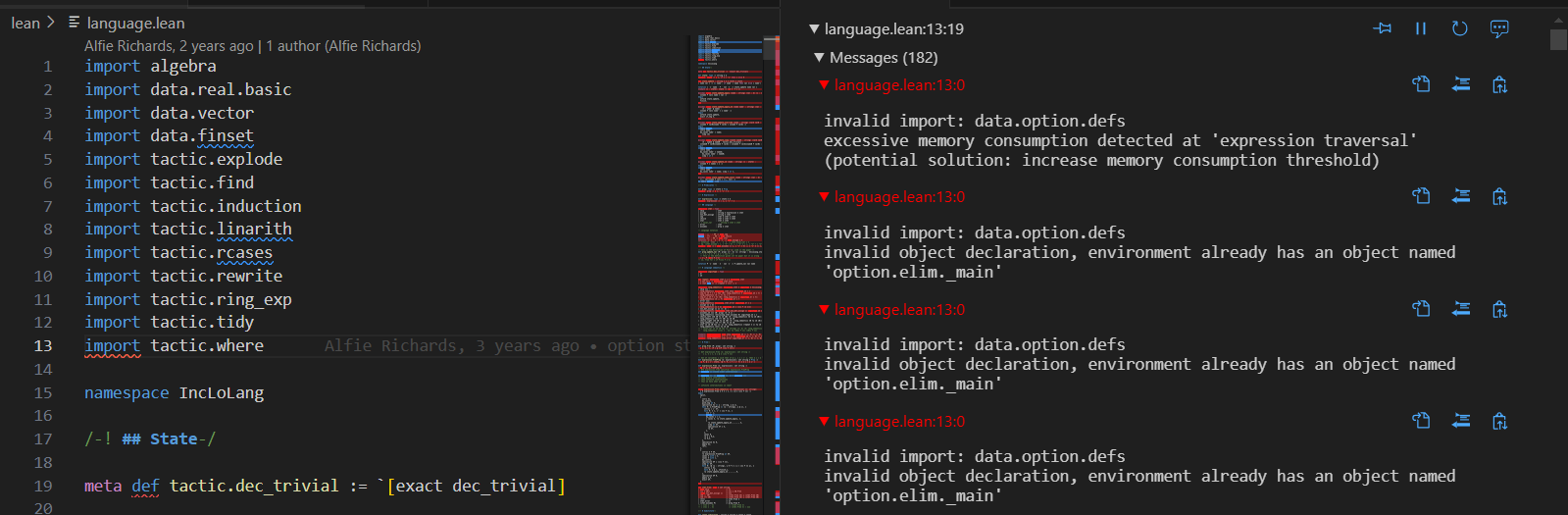This screenshot has width=1568, height=515.
Task: Click indent-lines icon on the first error message
Action: point(1460,84)
